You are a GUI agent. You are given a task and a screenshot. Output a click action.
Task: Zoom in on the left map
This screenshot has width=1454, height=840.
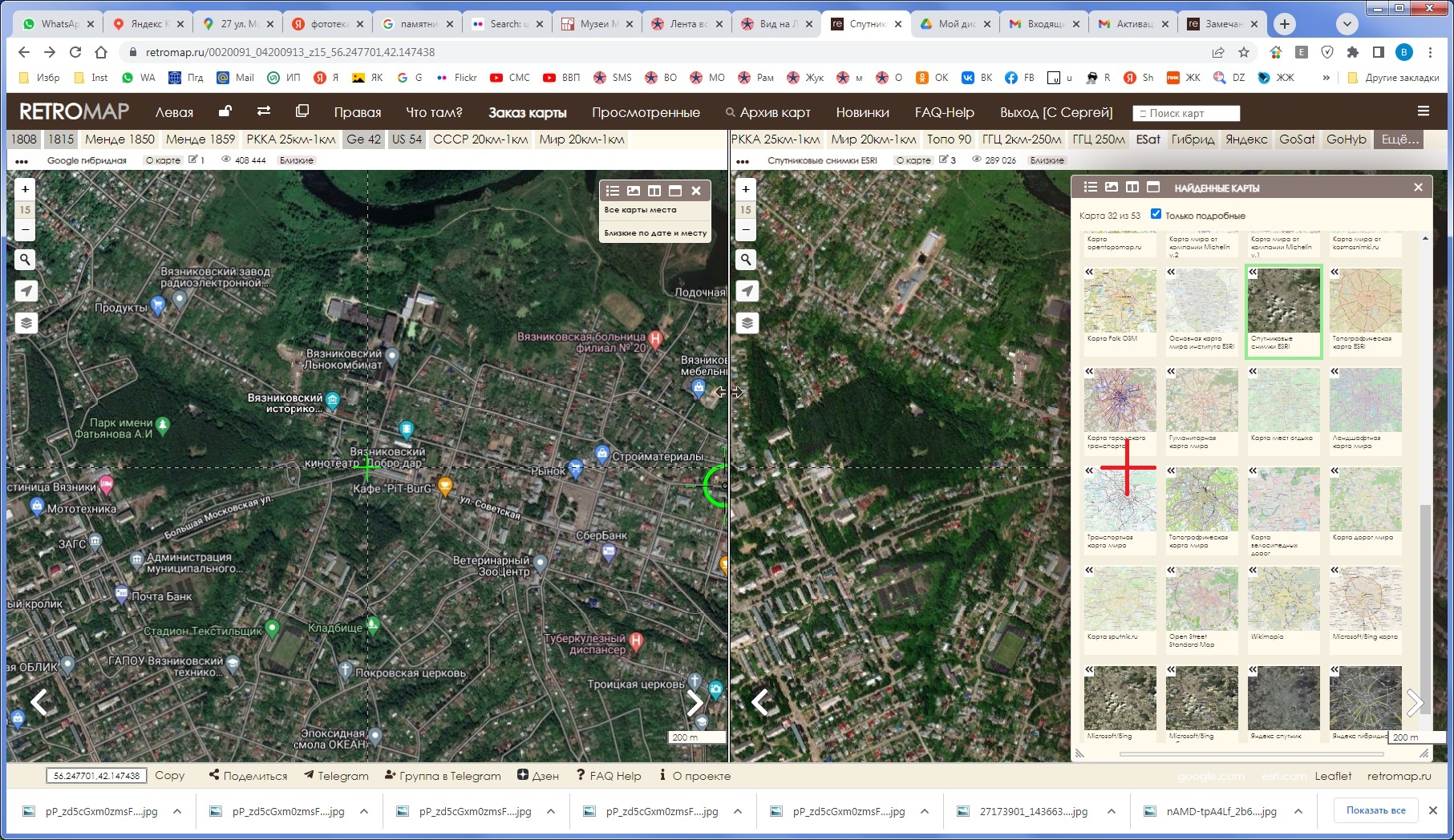(26, 189)
